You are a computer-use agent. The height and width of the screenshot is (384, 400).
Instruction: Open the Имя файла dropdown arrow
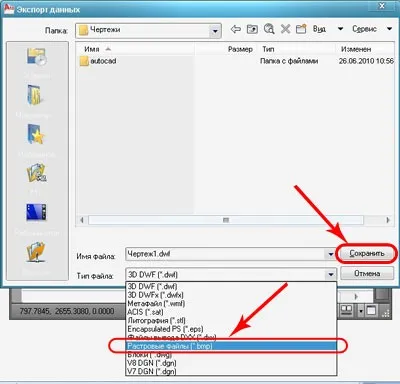(331, 254)
